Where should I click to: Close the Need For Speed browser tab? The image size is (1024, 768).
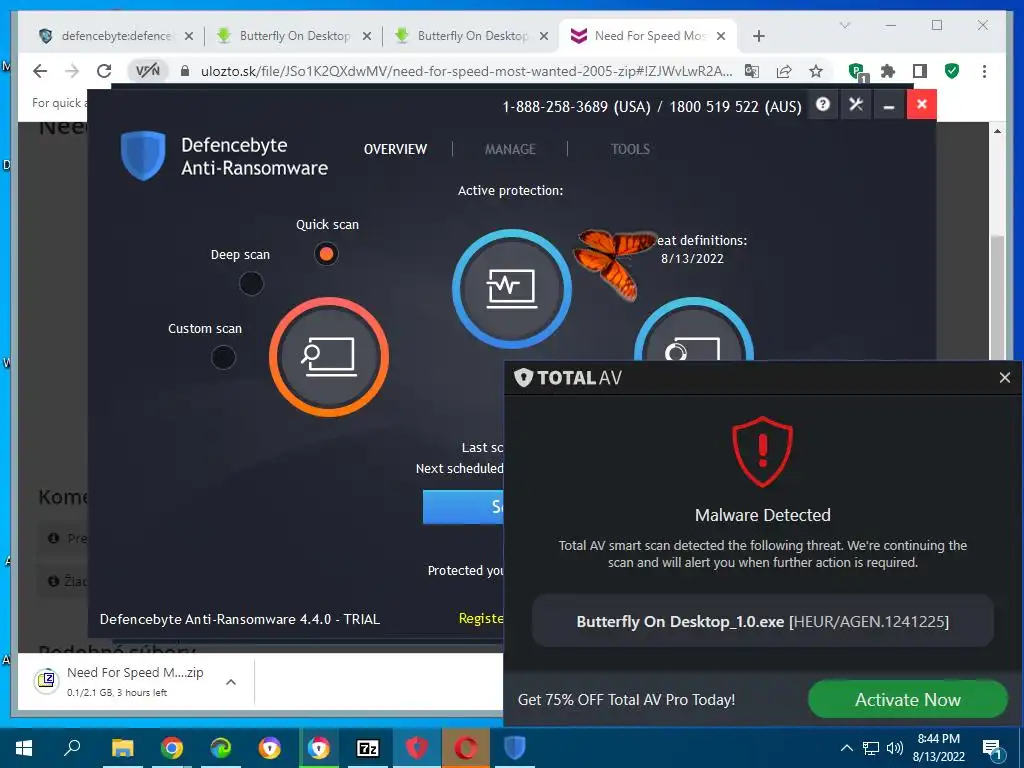pos(721,36)
